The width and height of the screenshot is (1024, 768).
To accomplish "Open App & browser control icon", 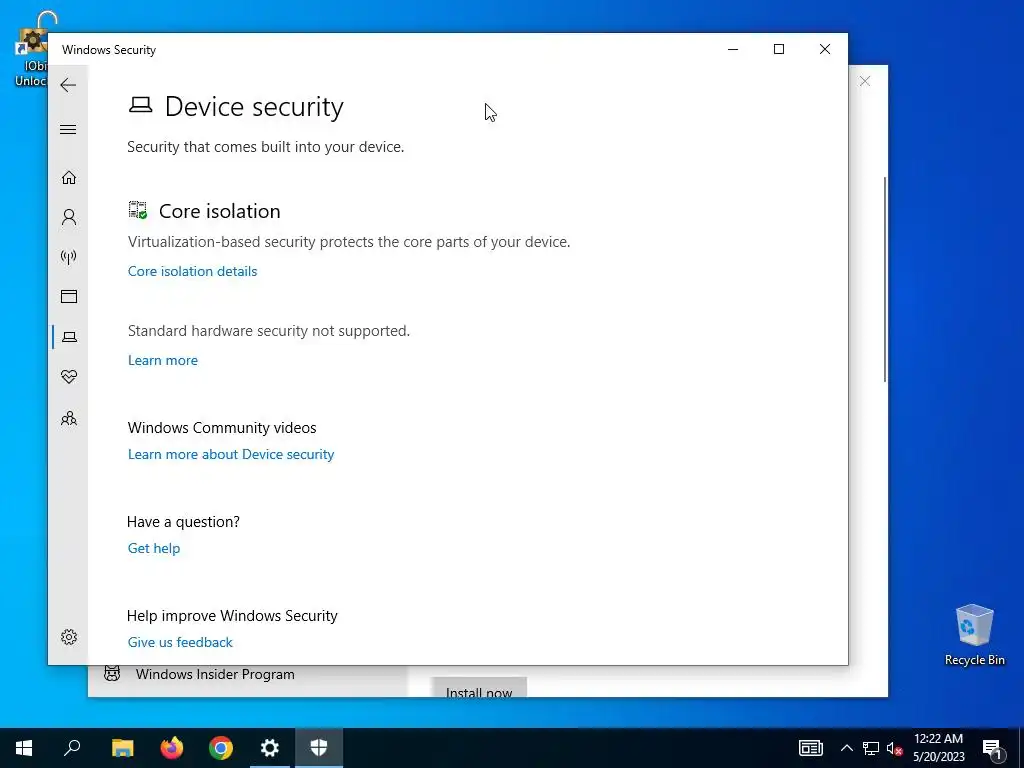I will click(x=69, y=296).
